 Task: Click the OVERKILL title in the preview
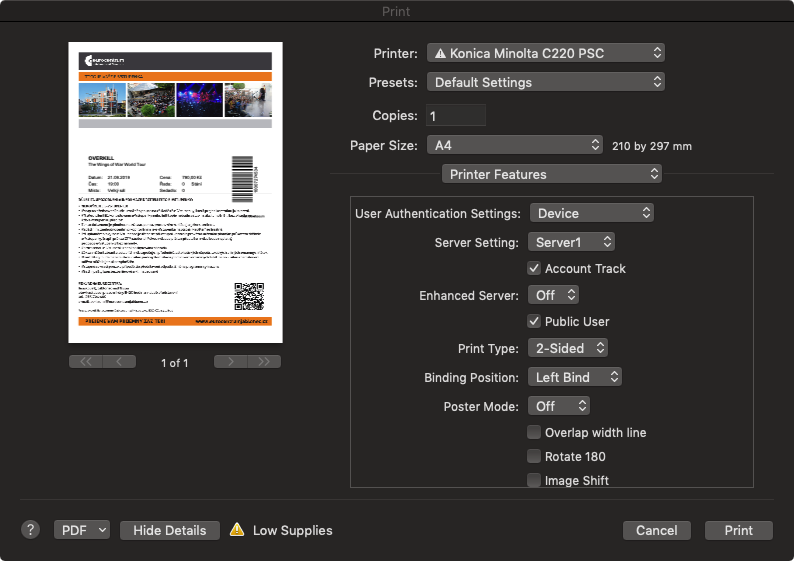101,158
